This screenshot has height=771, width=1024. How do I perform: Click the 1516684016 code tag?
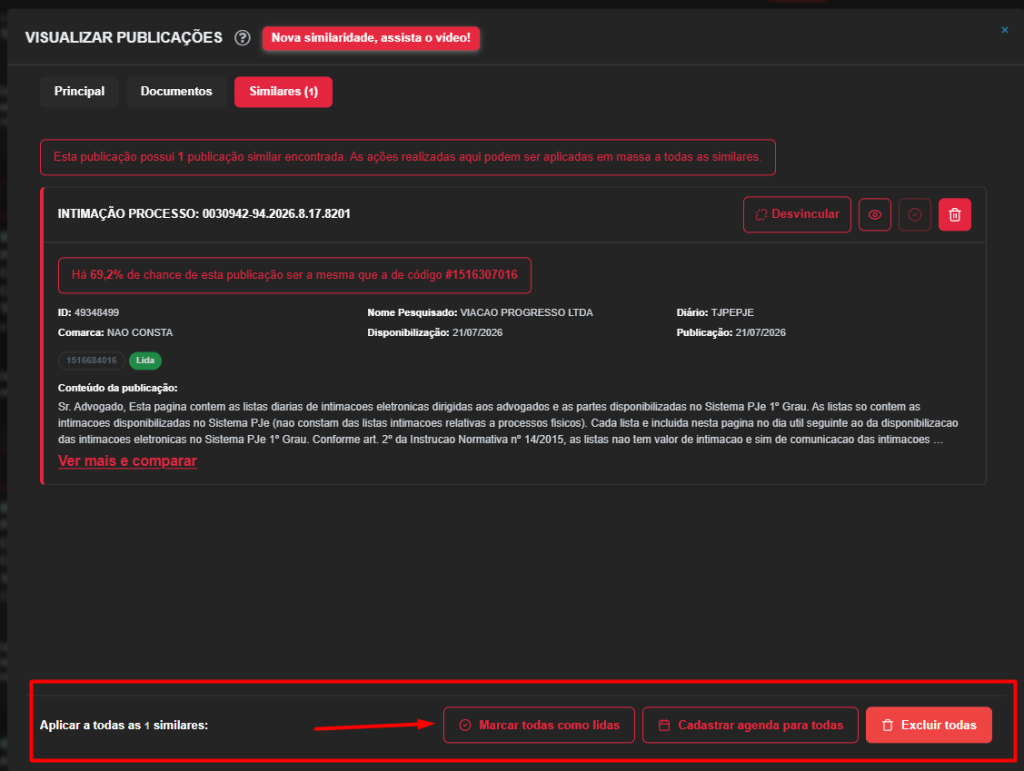[x=91, y=360]
